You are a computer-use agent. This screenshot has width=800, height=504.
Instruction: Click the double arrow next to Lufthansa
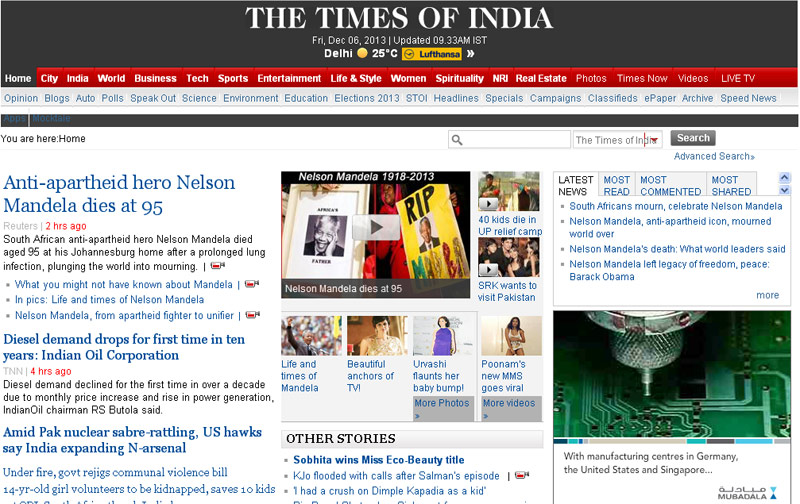coord(470,54)
